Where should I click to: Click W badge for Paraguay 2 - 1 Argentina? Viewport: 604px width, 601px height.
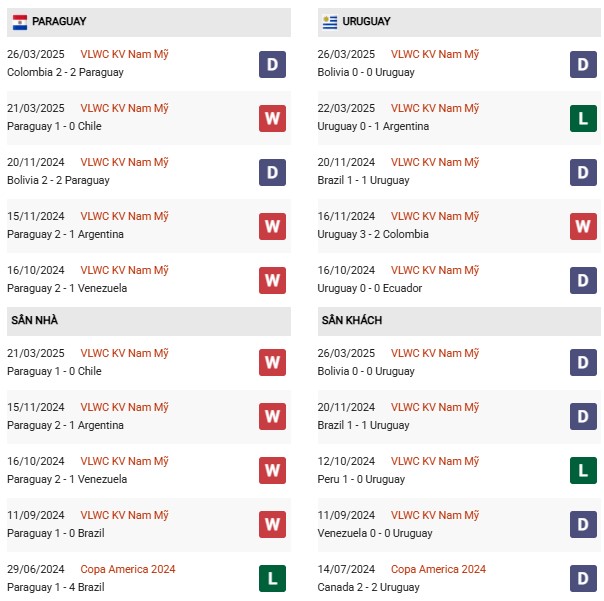(272, 226)
